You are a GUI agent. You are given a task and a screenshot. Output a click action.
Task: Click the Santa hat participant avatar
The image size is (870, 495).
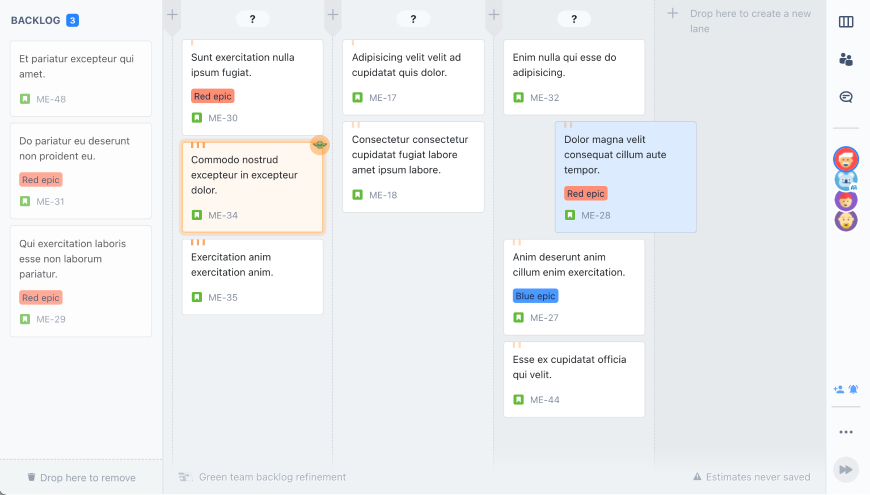846,158
